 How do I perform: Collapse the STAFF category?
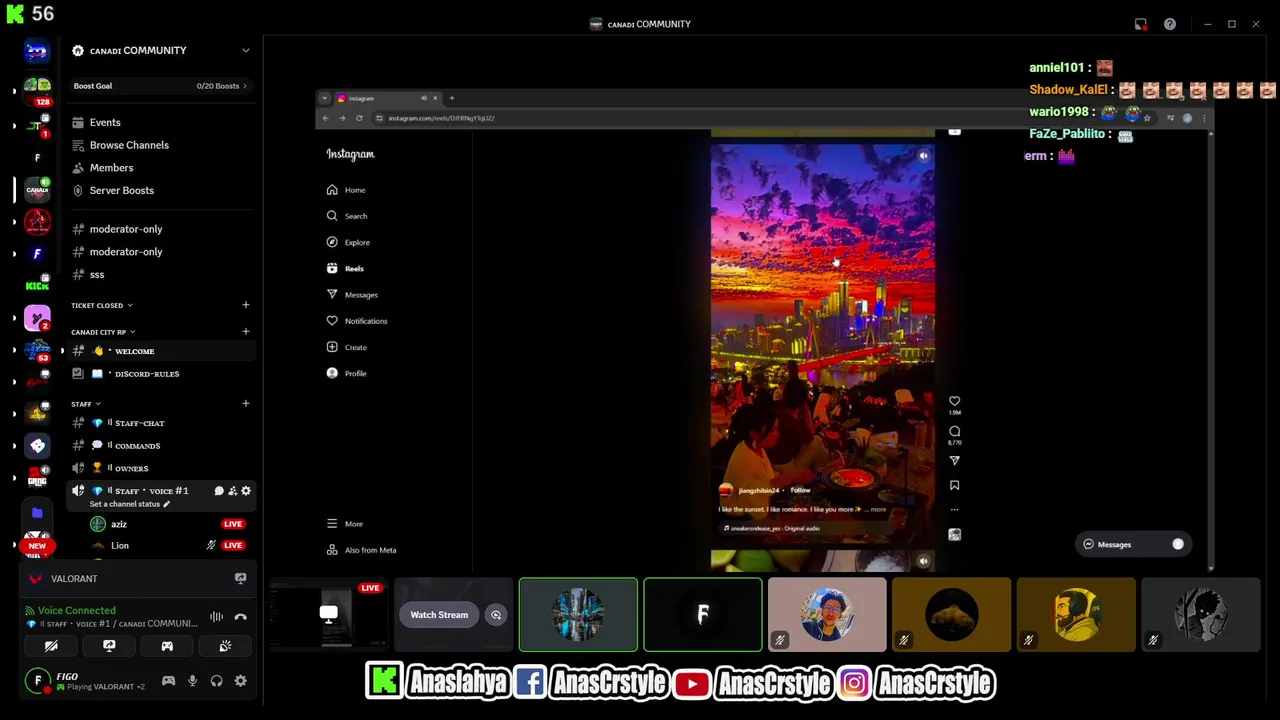(x=85, y=404)
